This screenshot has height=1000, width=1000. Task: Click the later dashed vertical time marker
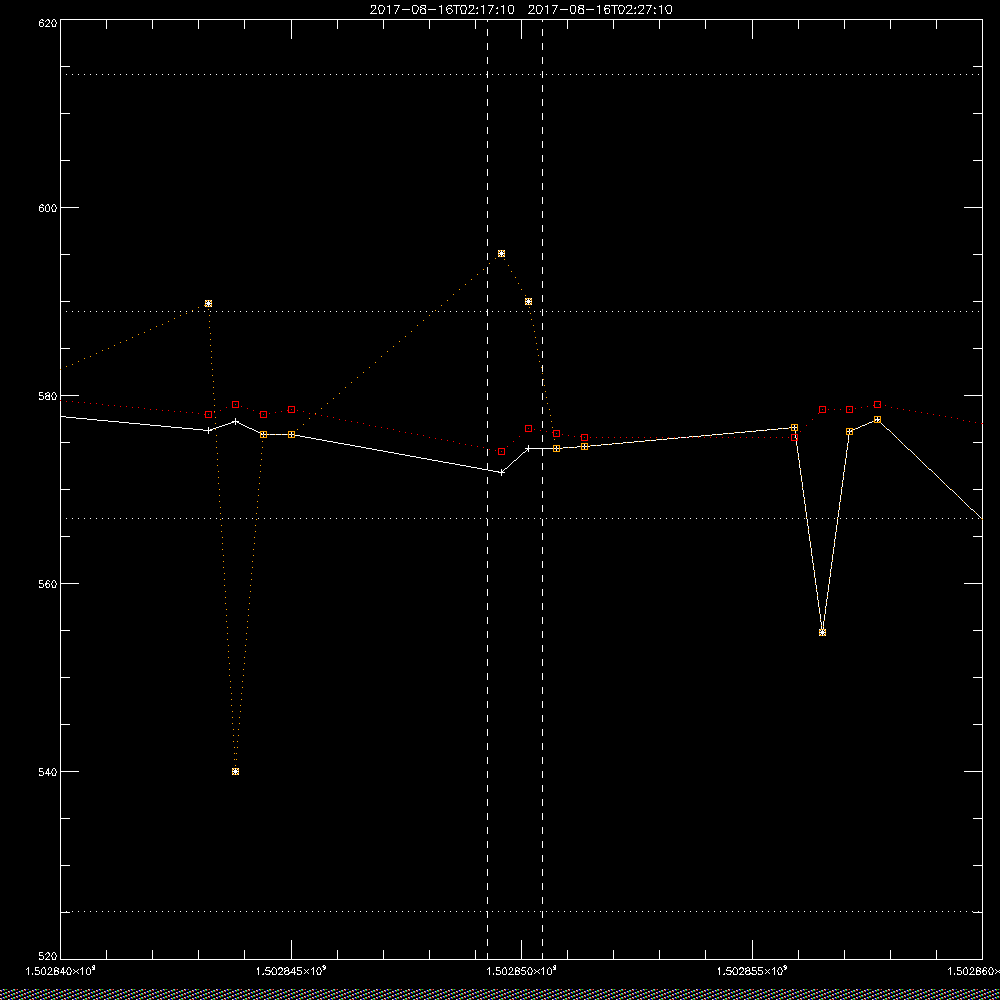[x=543, y=488]
